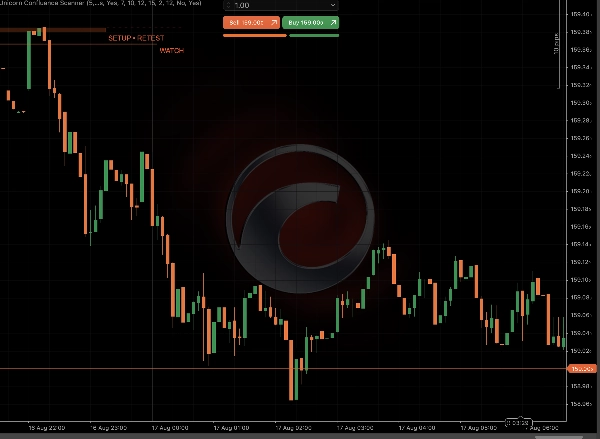Click the Unicorn Confluence Scanner indicator label
The width and height of the screenshot is (600, 439).
coord(100,3)
